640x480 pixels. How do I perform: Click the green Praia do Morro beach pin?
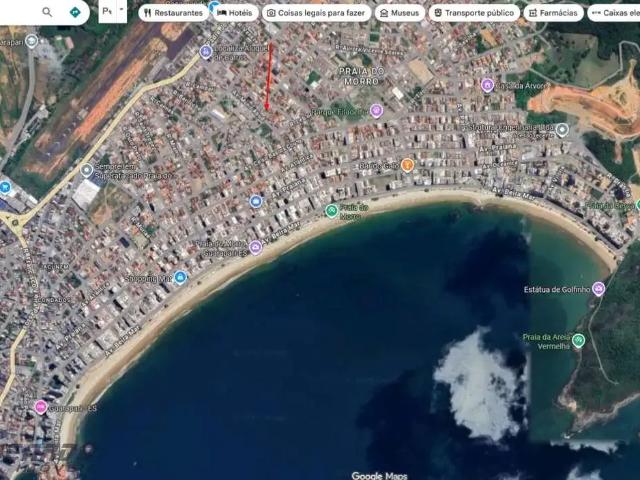tap(331, 211)
